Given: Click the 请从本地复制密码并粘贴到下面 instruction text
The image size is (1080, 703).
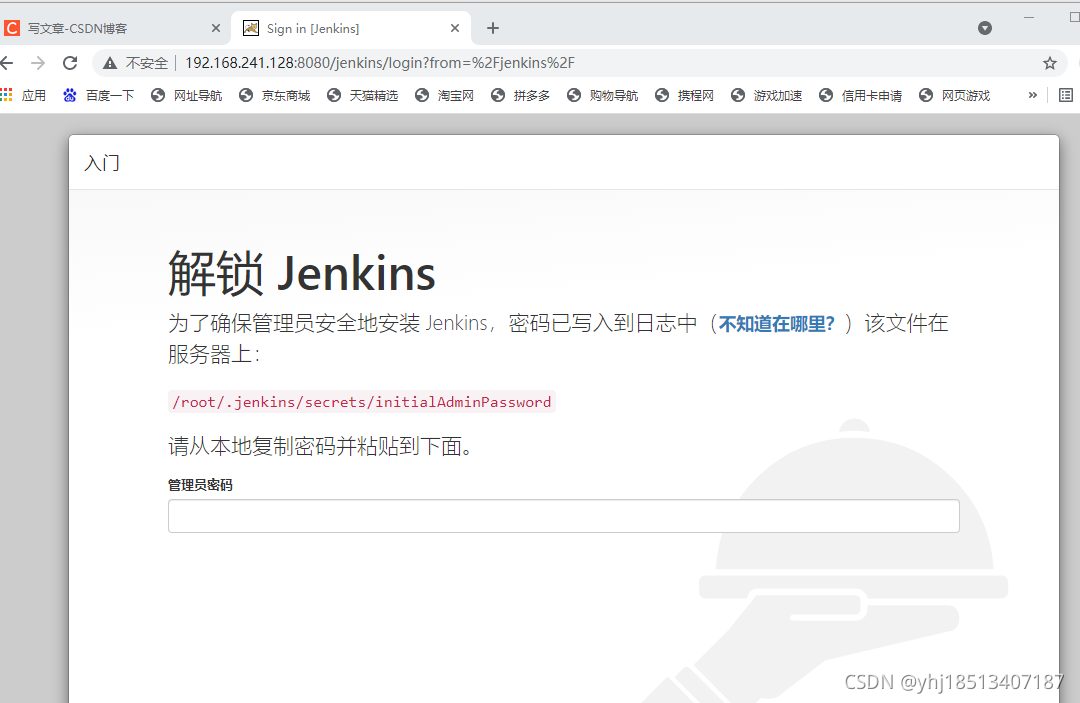Looking at the screenshot, I should (320, 447).
